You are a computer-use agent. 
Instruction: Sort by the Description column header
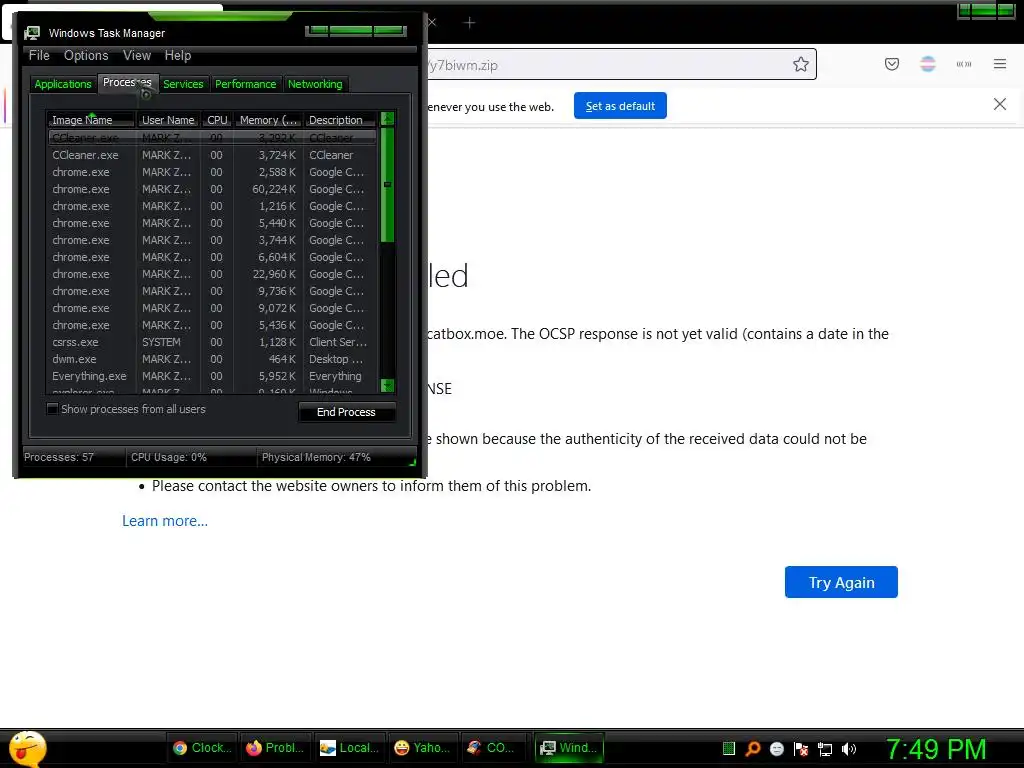[x=340, y=120]
